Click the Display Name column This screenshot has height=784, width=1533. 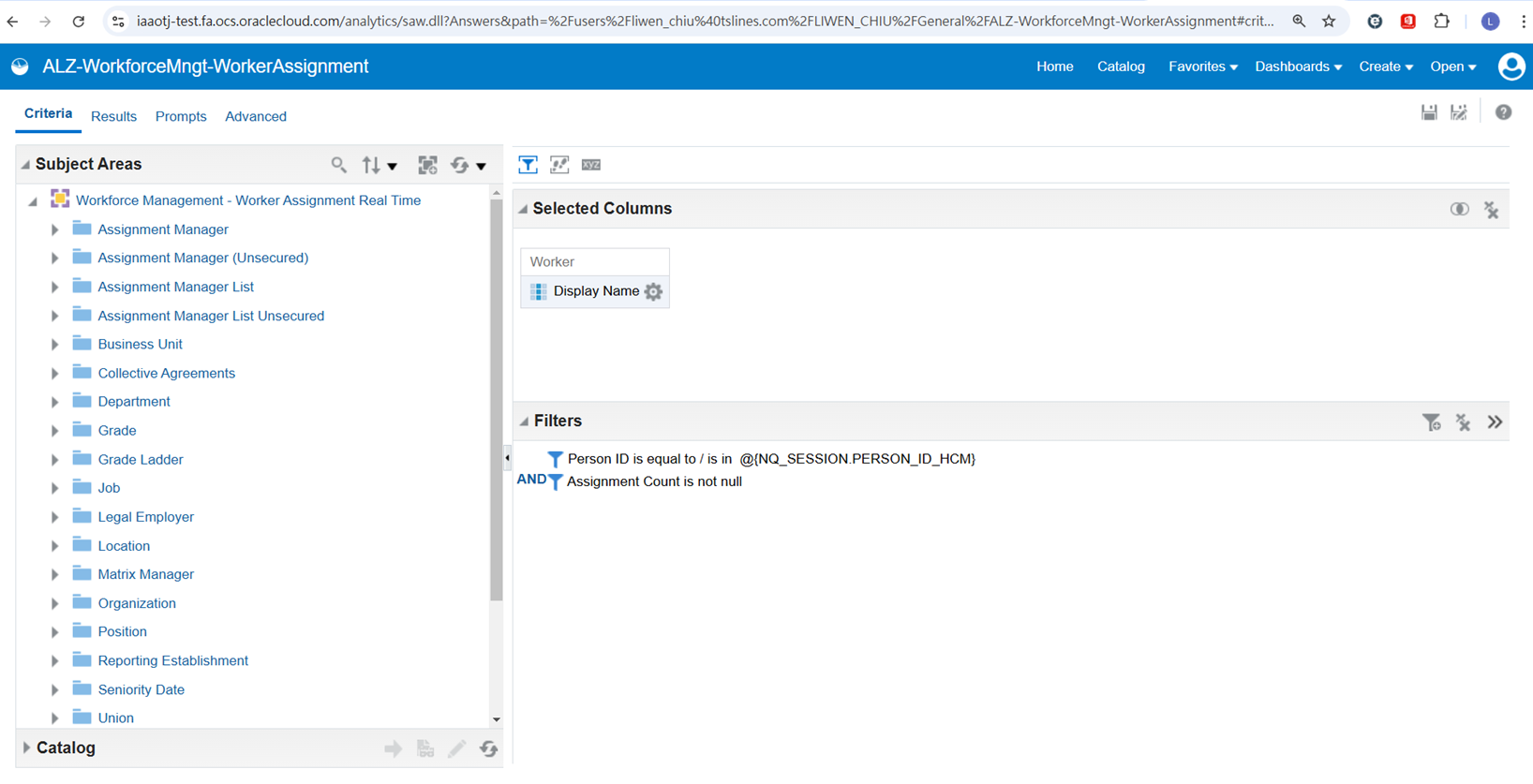click(596, 291)
